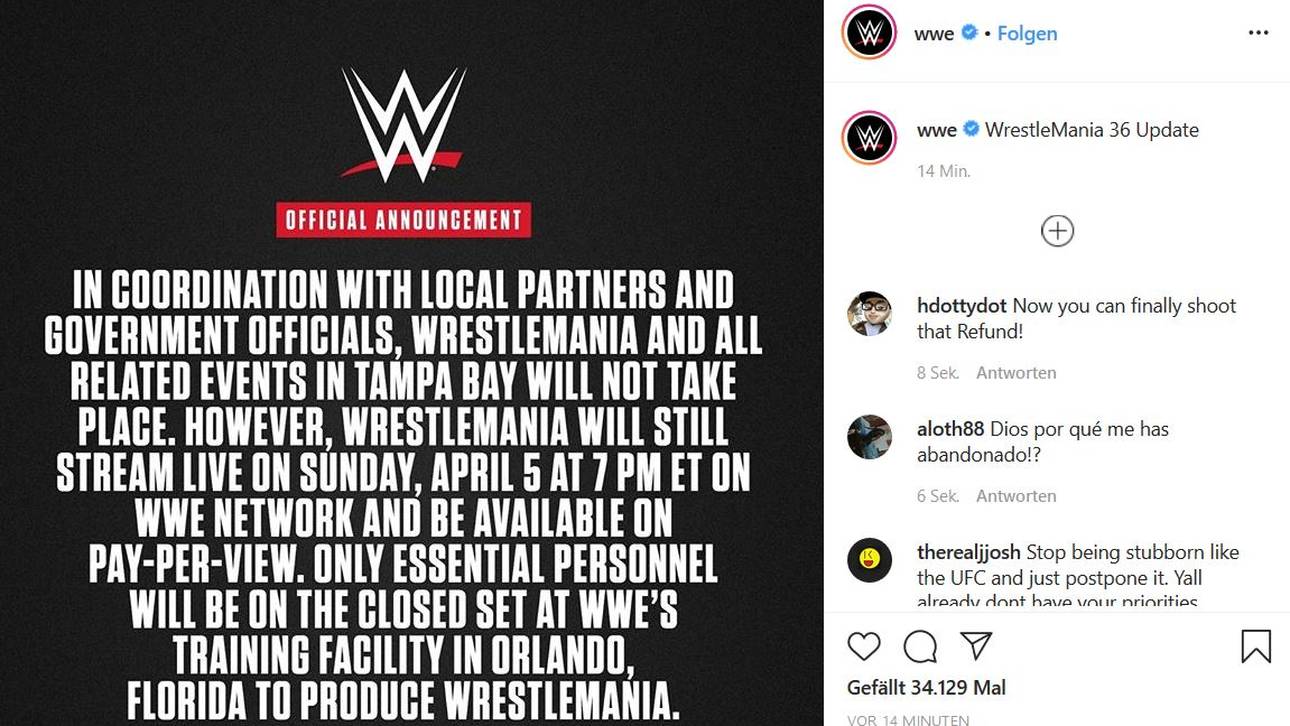Like the post with the heart icon
This screenshot has width=1290, height=726.
[862, 647]
